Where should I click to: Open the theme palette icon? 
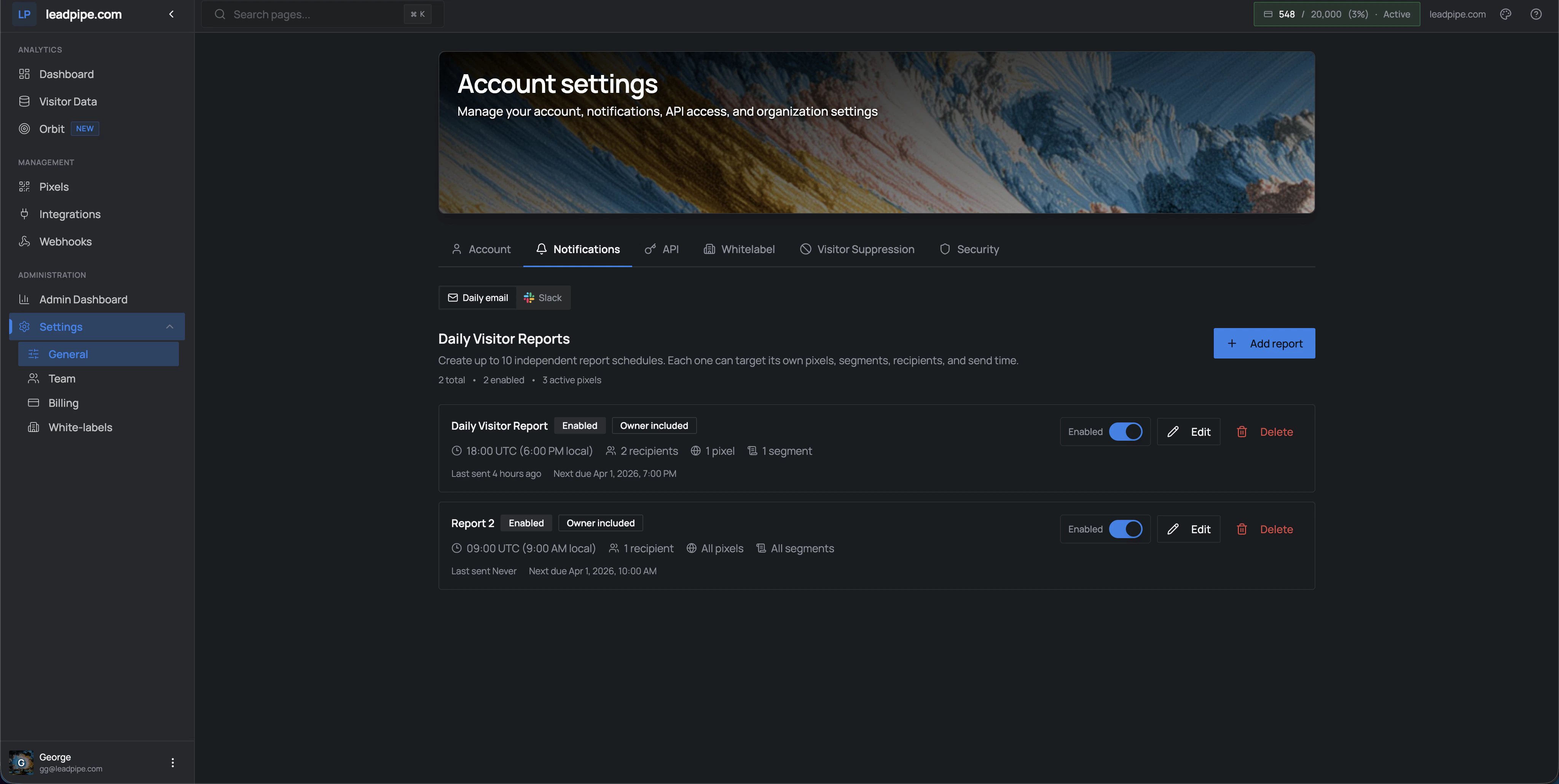1506,14
